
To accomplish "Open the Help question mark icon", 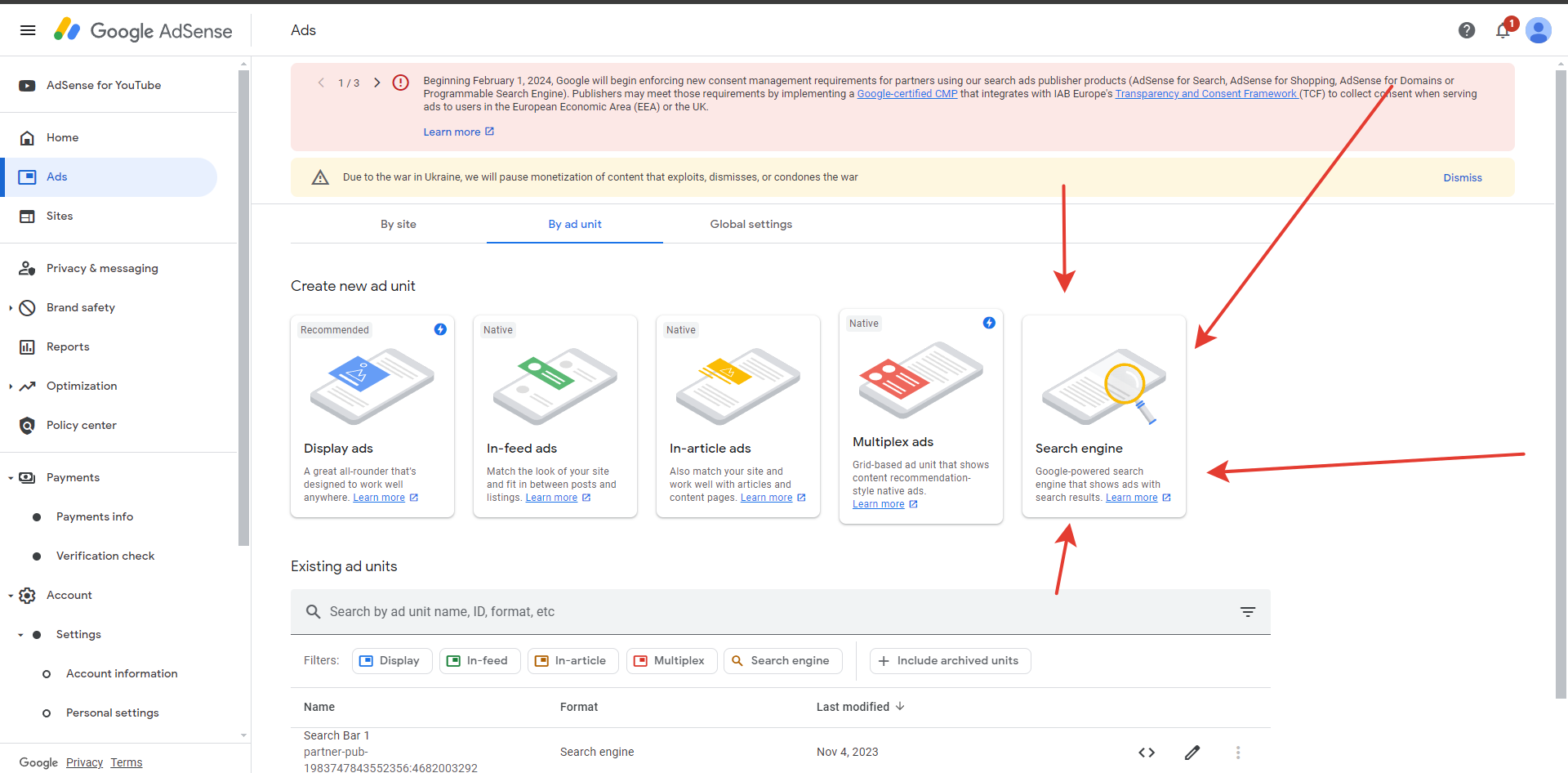I will click(x=1467, y=30).
